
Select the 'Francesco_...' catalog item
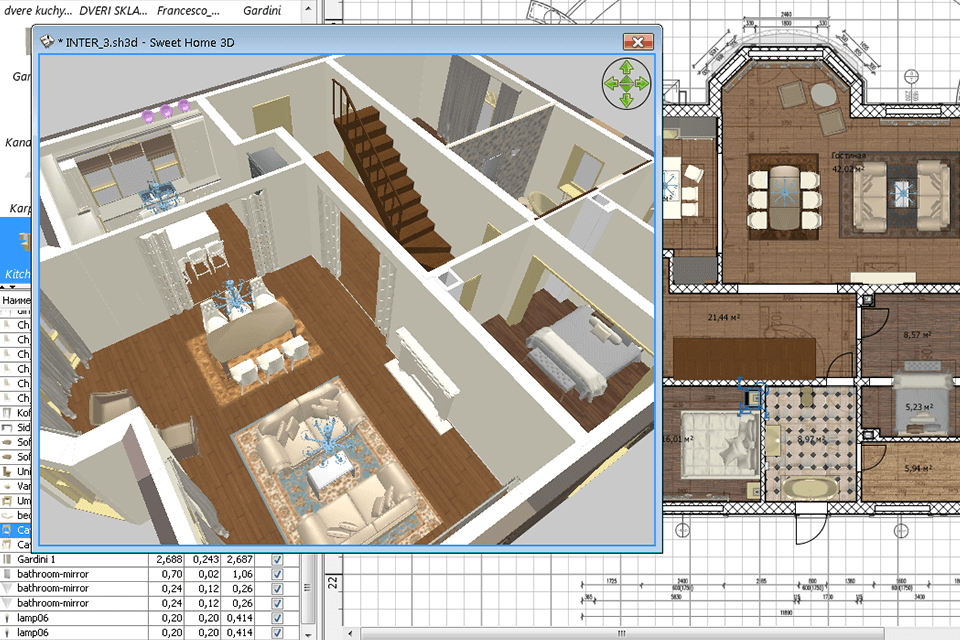pos(188,10)
